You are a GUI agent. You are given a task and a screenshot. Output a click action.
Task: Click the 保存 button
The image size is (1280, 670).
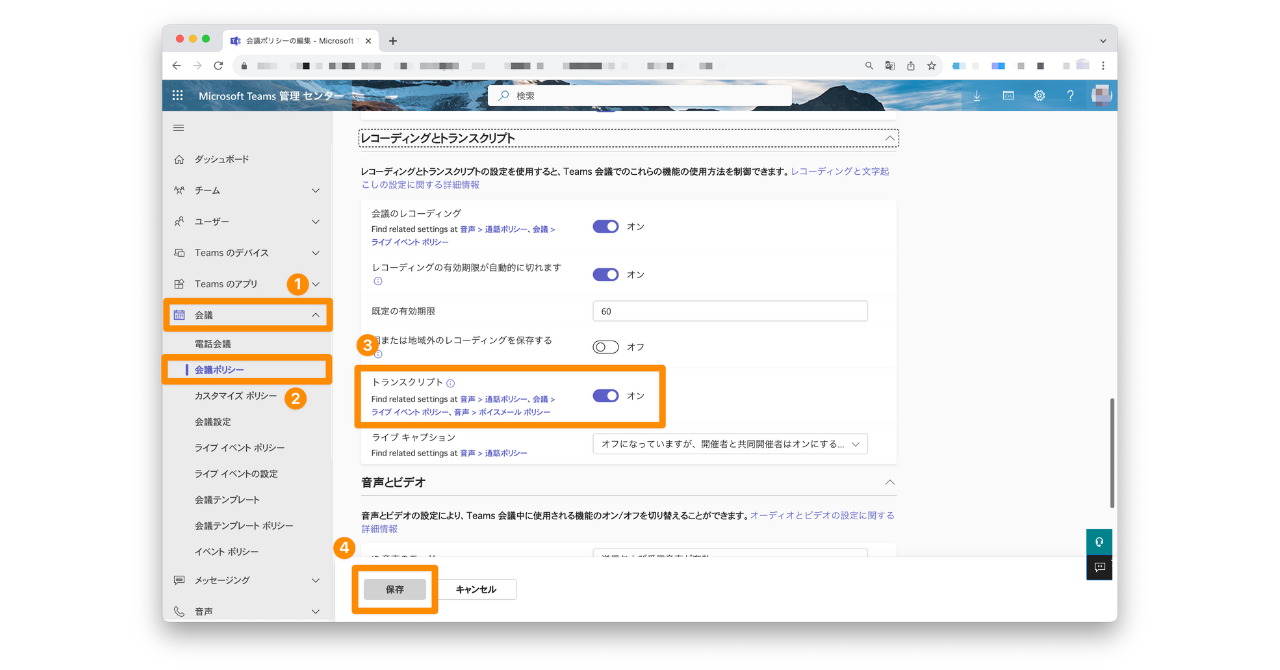pyautogui.click(x=395, y=590)
